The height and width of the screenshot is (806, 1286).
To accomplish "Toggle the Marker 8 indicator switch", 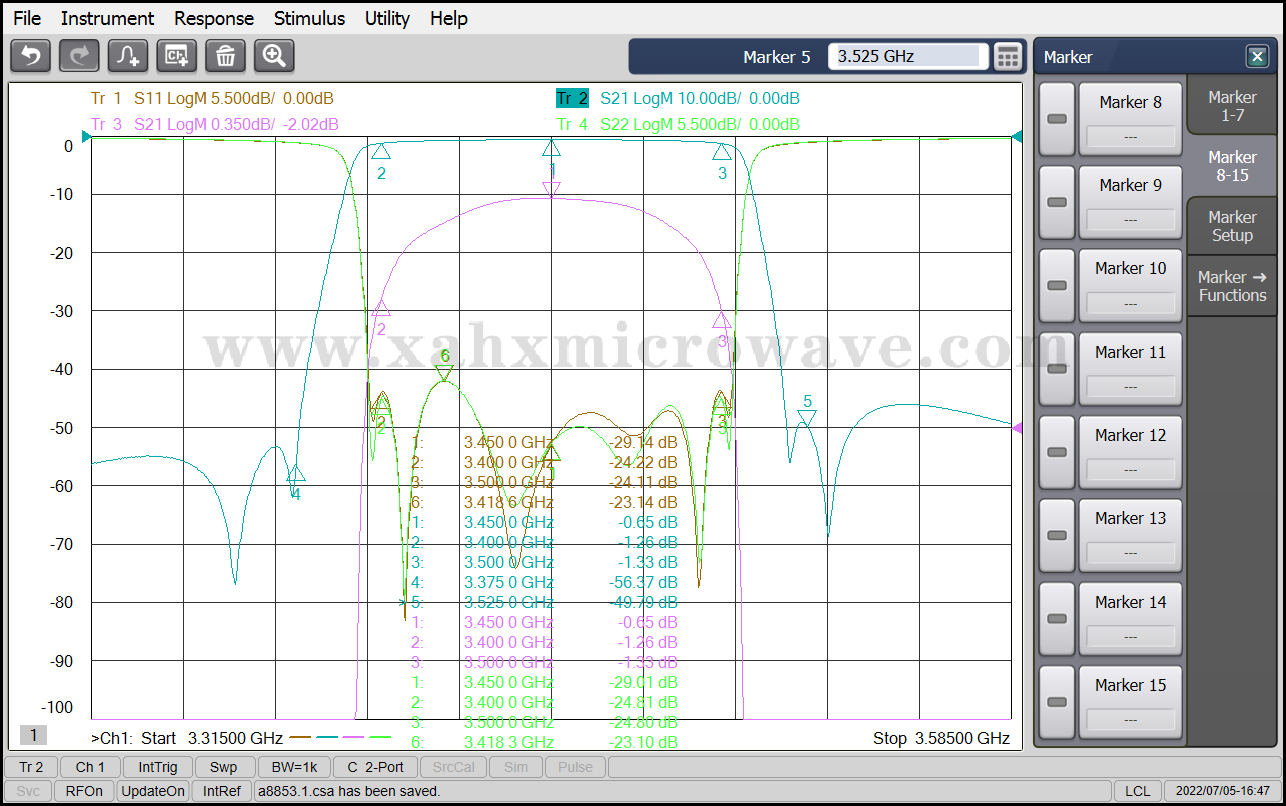I will click(1056, 119).
